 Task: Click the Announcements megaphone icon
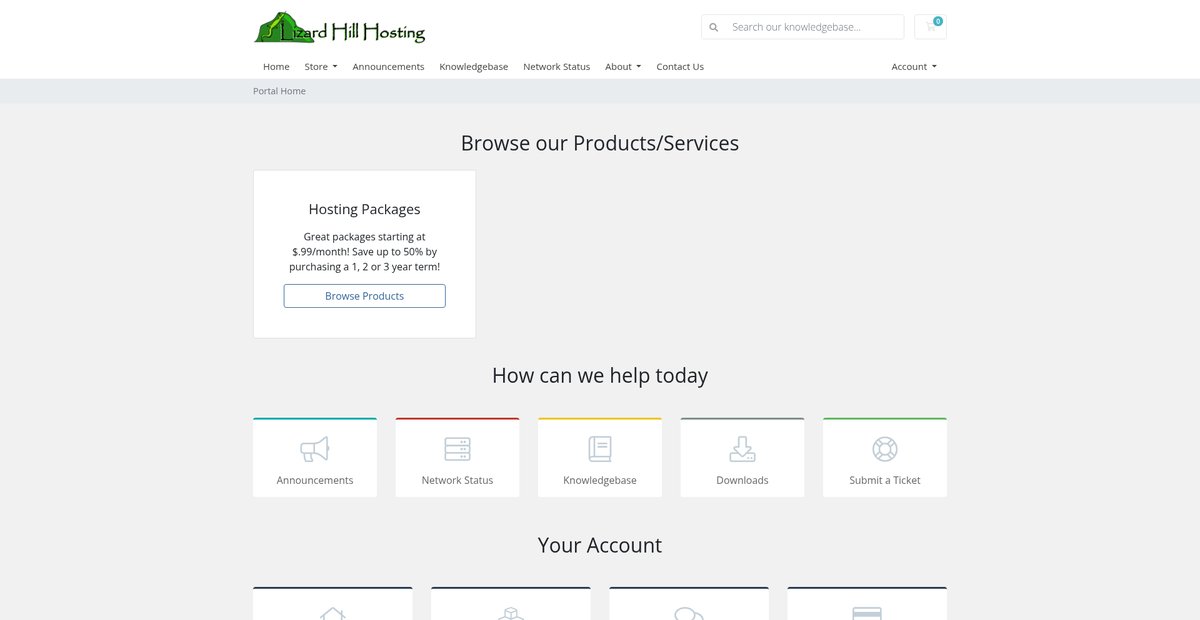click(x=315, y=449)
